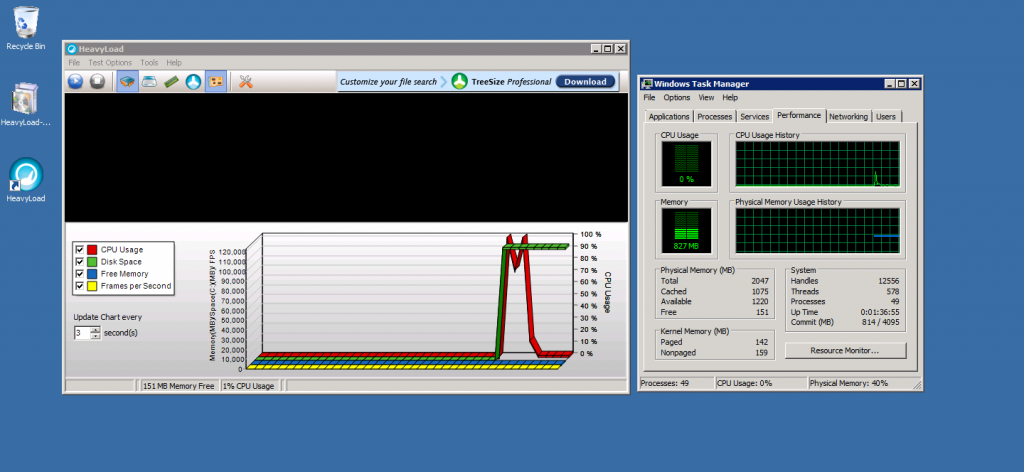
Task: Click the Memory gauge showing 827 MB
Action: pyautogui.click(x=686, y=231)
